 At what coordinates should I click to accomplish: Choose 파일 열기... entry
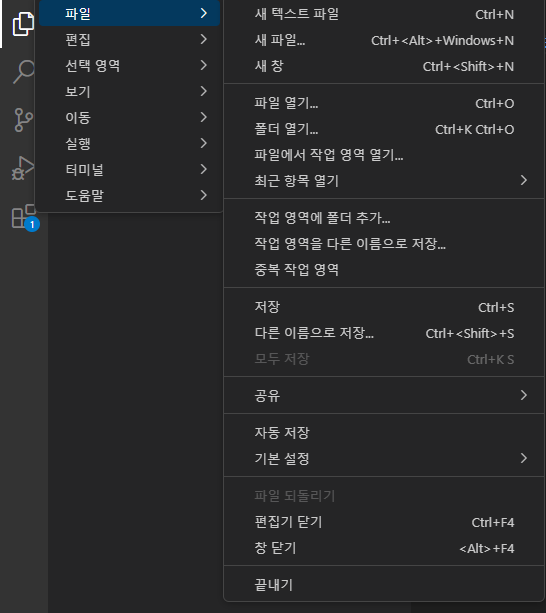click(384, 103)
